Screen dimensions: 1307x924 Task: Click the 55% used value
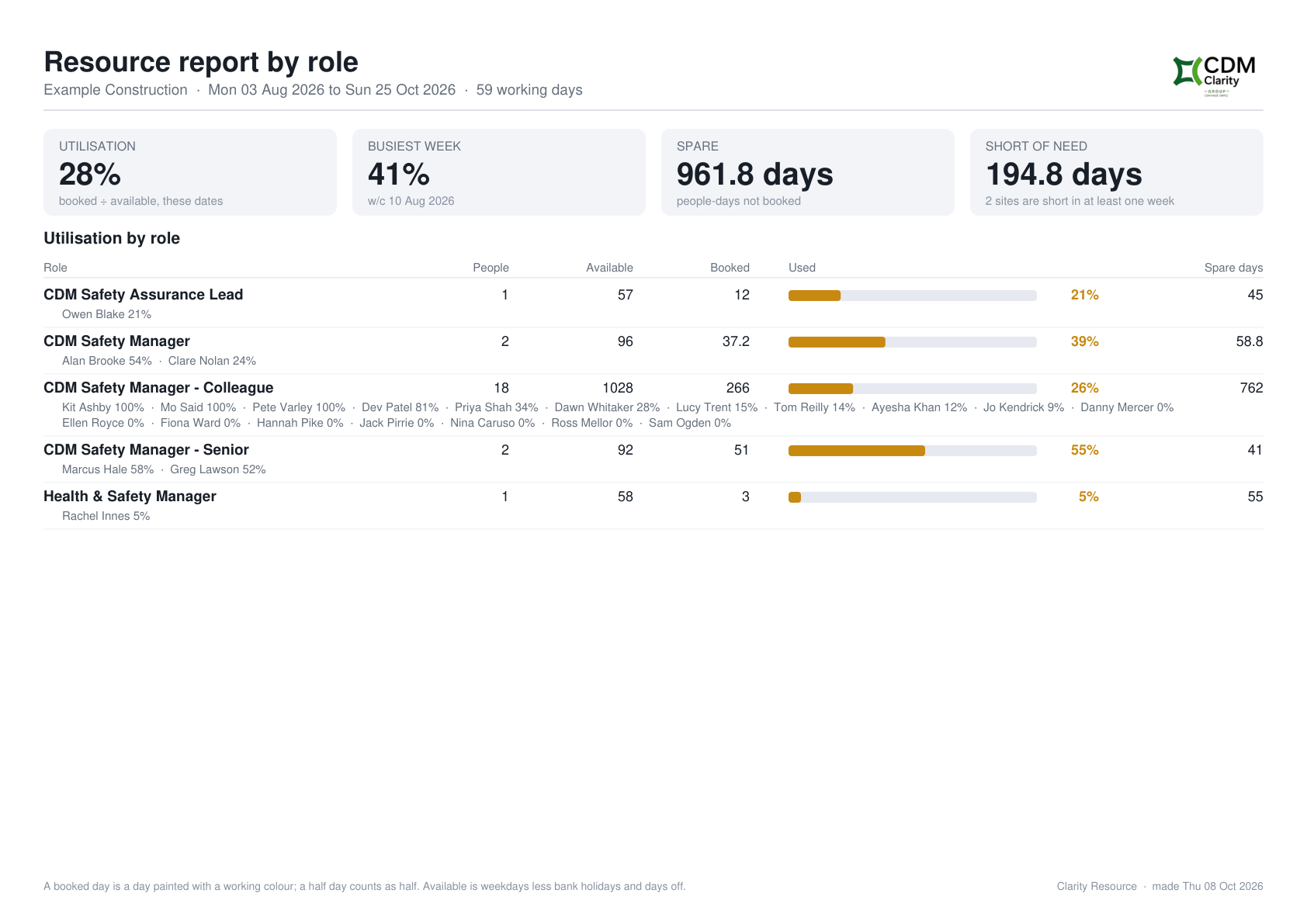click(1084, 450)
